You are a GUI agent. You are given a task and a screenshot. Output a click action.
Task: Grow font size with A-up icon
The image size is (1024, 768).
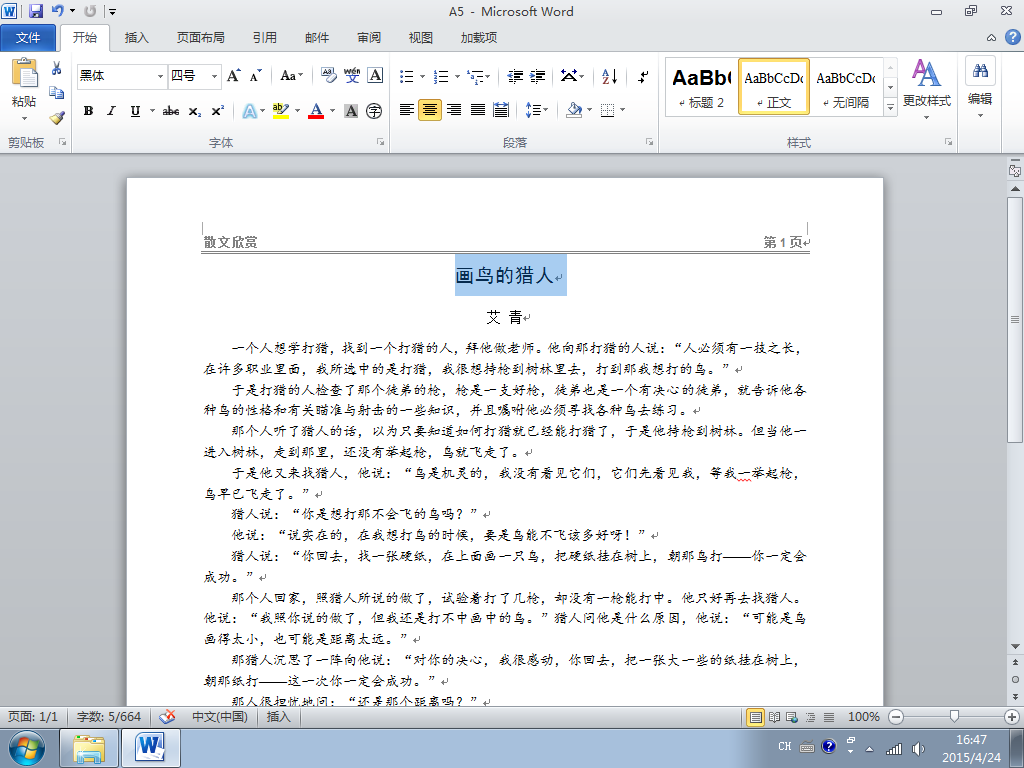pyautogui.click(x=234, y=76)
